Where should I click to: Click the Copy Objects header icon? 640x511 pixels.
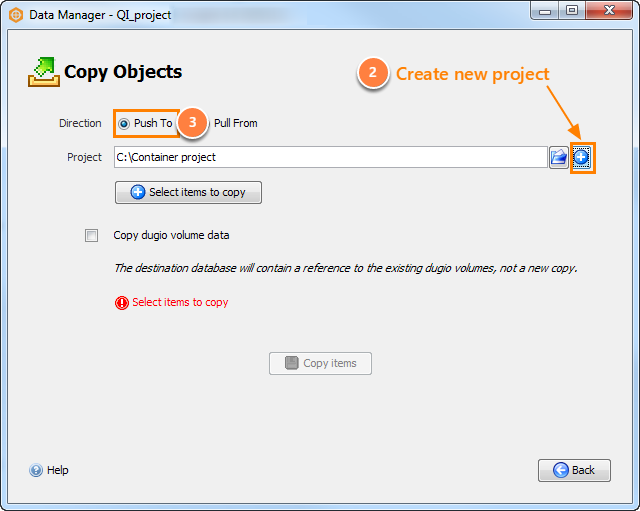[44, 72]
